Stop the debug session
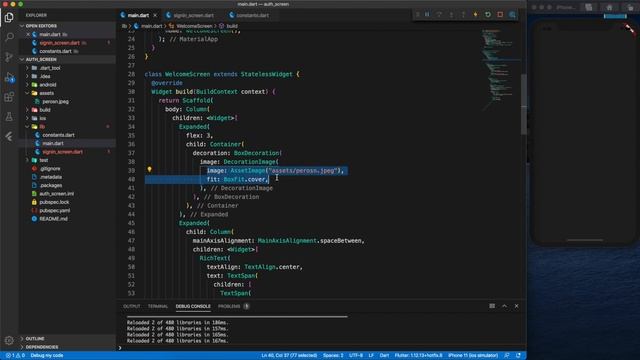 click(x=500, y=15)
